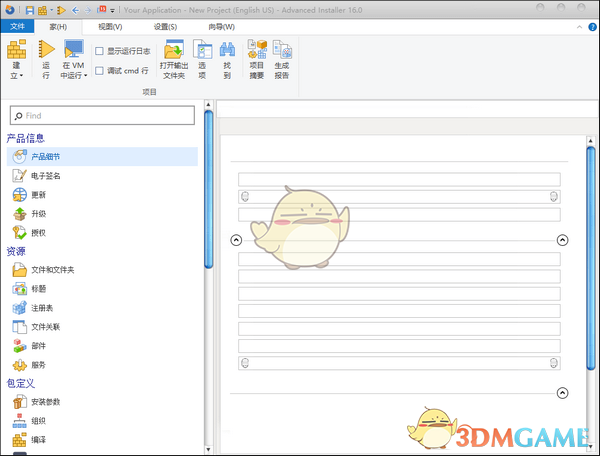Collapse the ribbon with the chevron

coord(579,27)
